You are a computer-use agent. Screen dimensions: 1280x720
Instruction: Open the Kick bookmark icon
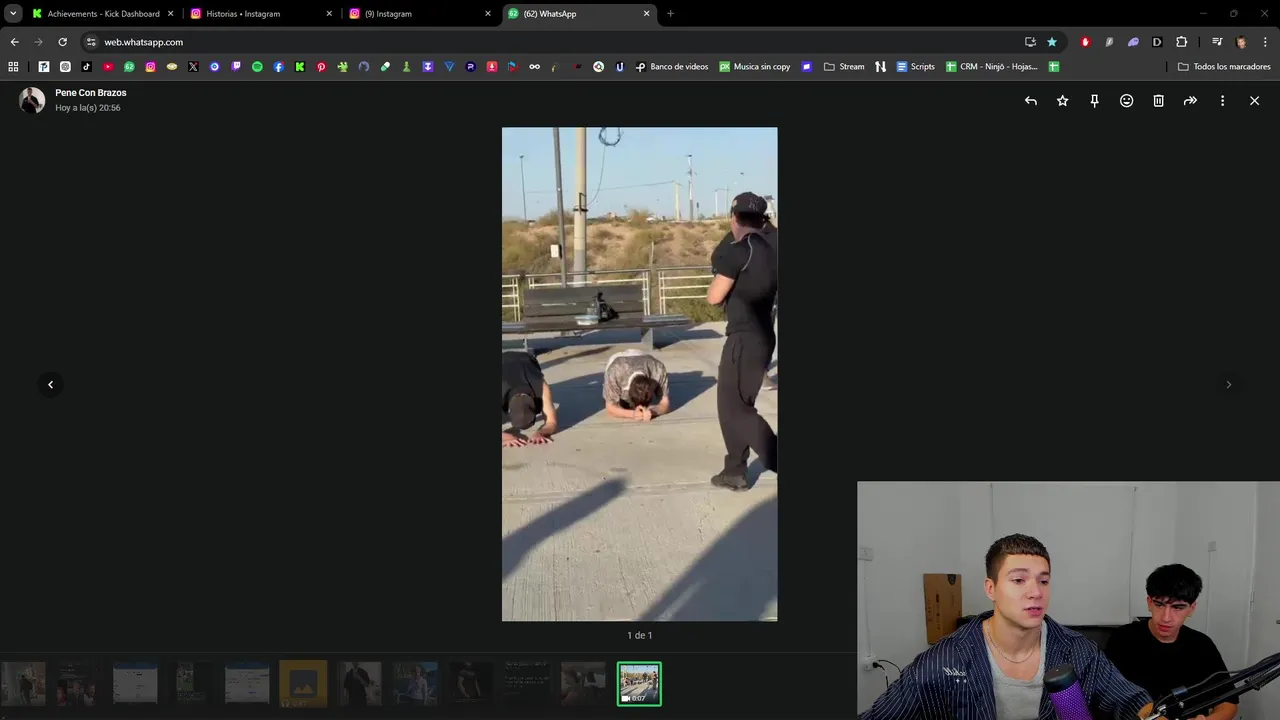click(300, 67)
